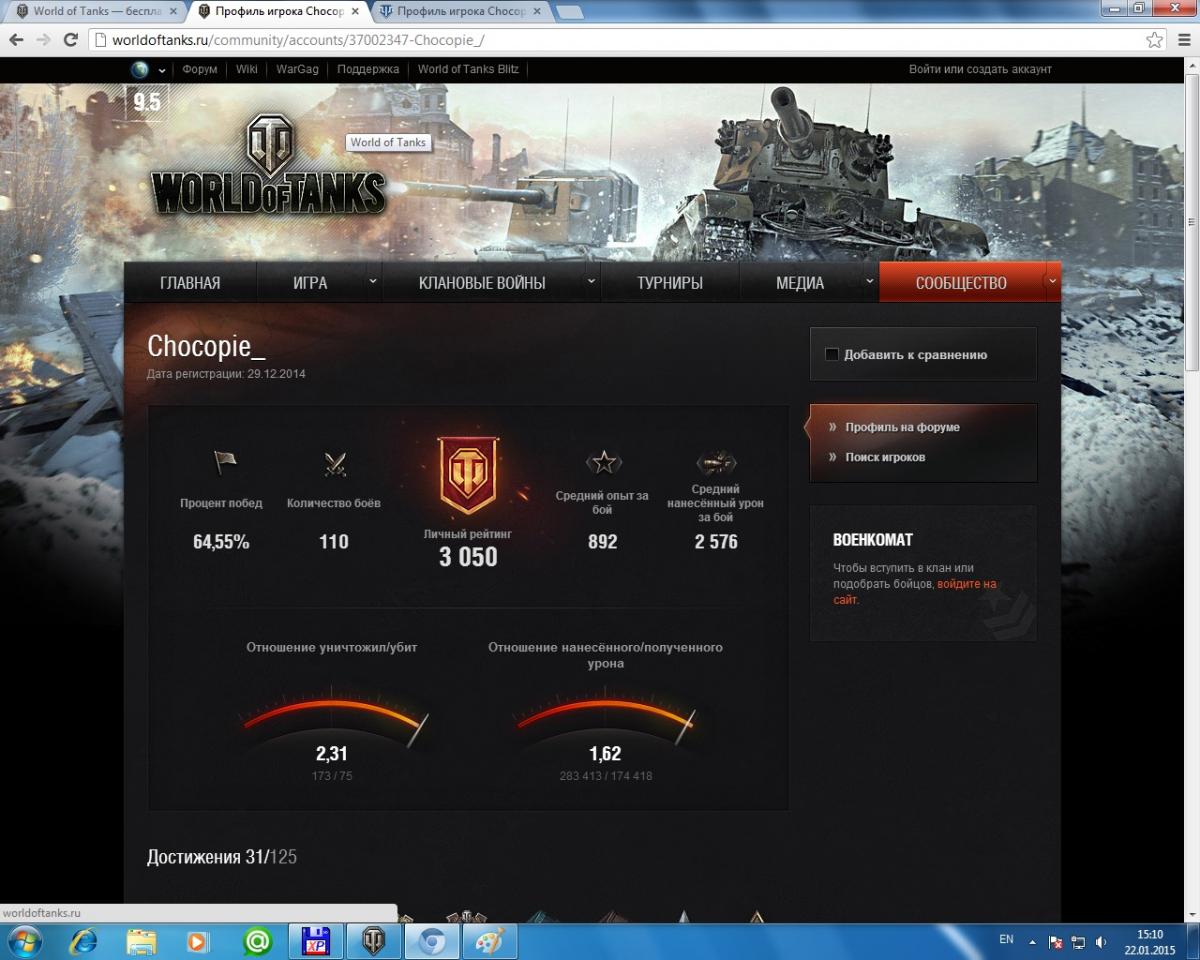1200x960 pixels.
Task: Open World of Tanks from the taskbar
Action: click(x=374, y=941)
